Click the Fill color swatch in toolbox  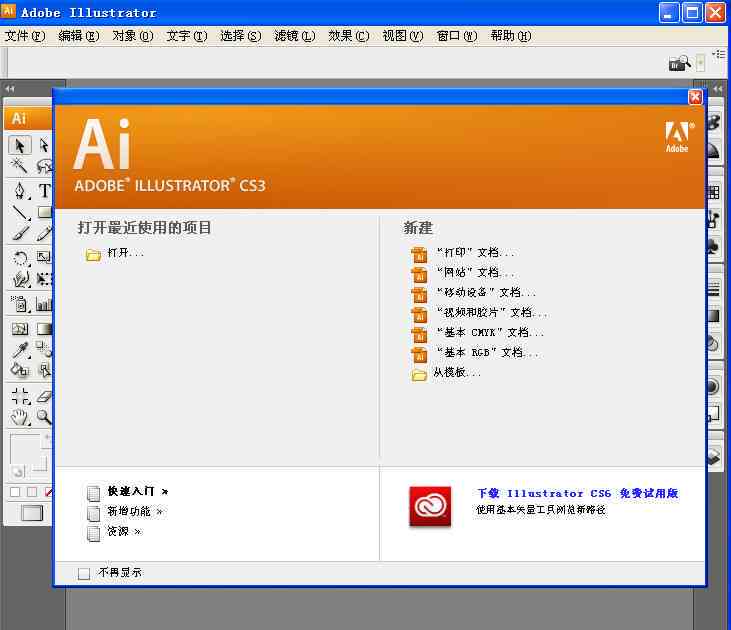click(x=24, y=449)
